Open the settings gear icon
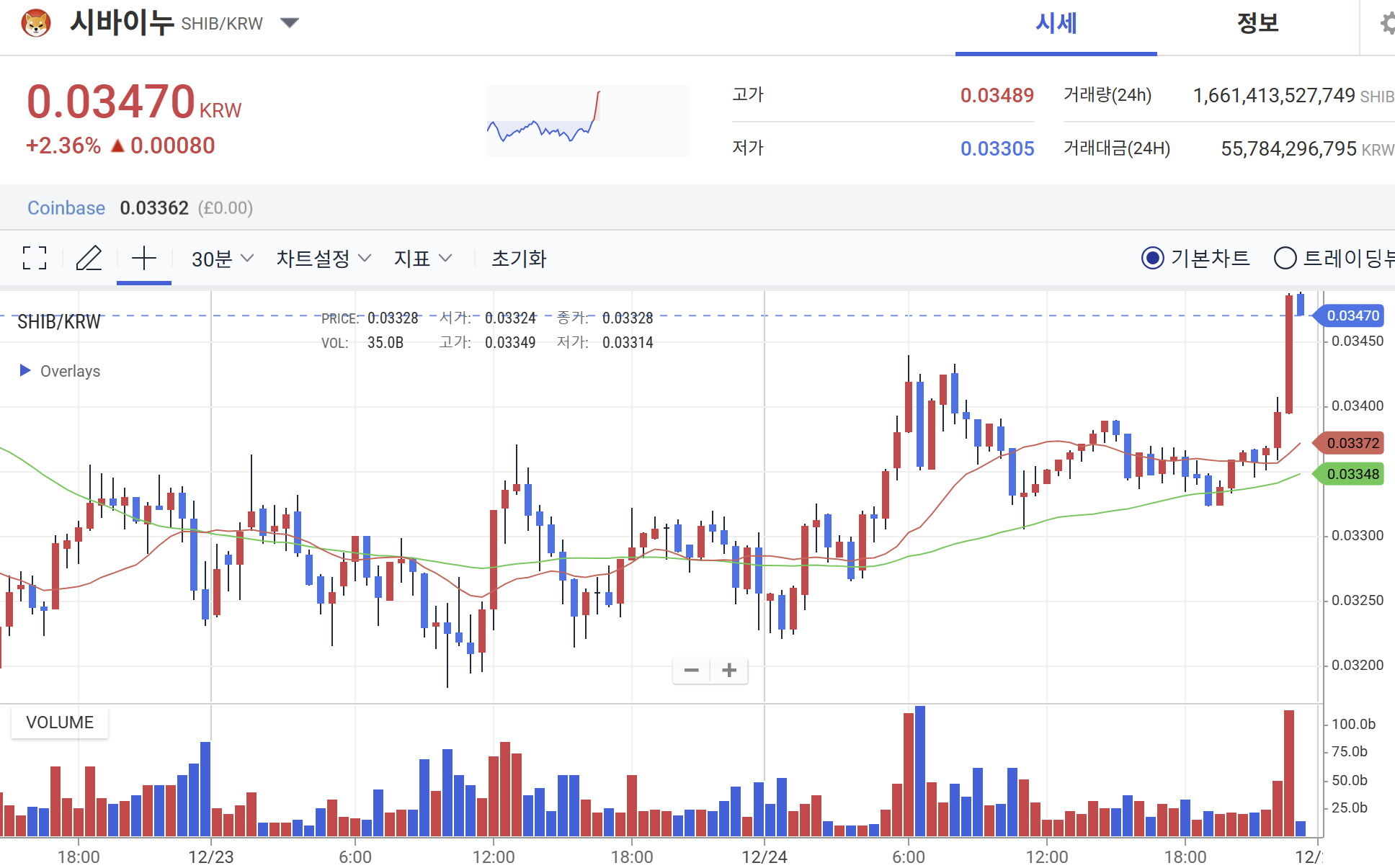Image resolution: width=1395 pixels, height=868 pixels. click(1387, 24)
